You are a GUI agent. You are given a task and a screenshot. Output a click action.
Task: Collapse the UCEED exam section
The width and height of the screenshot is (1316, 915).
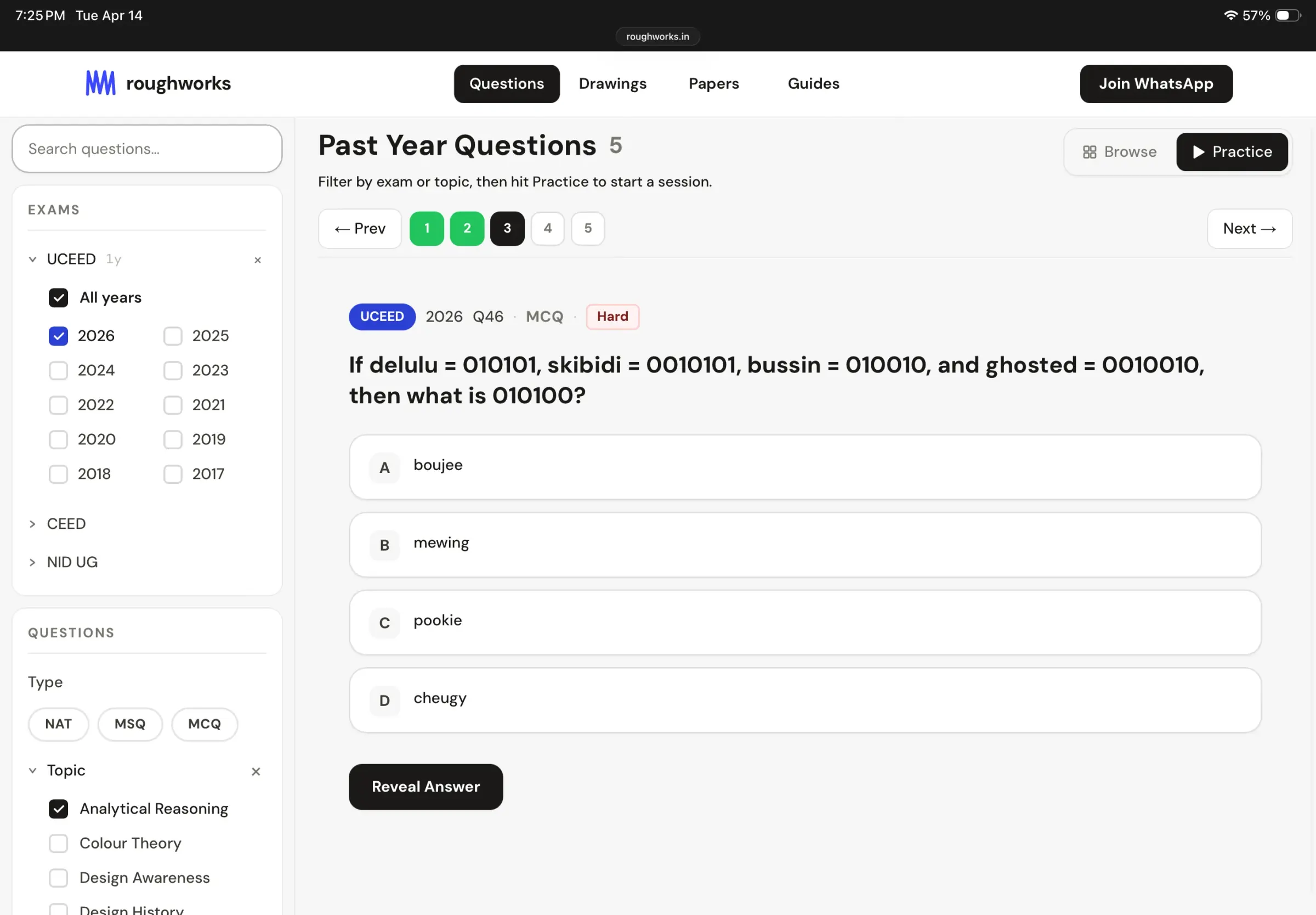pyautogui.click(x=33, y=259)
